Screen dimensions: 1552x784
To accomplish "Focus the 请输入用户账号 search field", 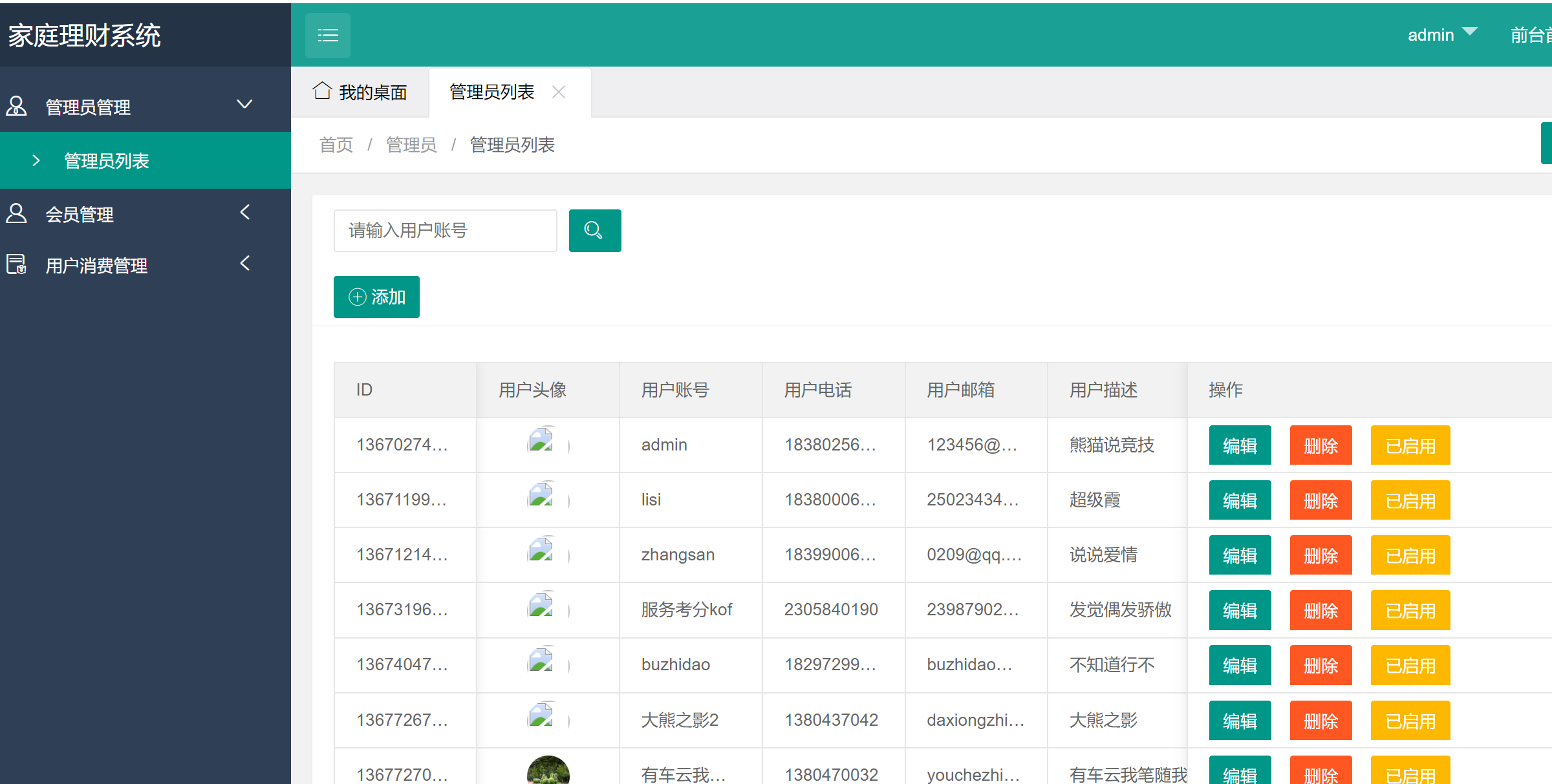I will pyautogui.click(x=445, y=230).
